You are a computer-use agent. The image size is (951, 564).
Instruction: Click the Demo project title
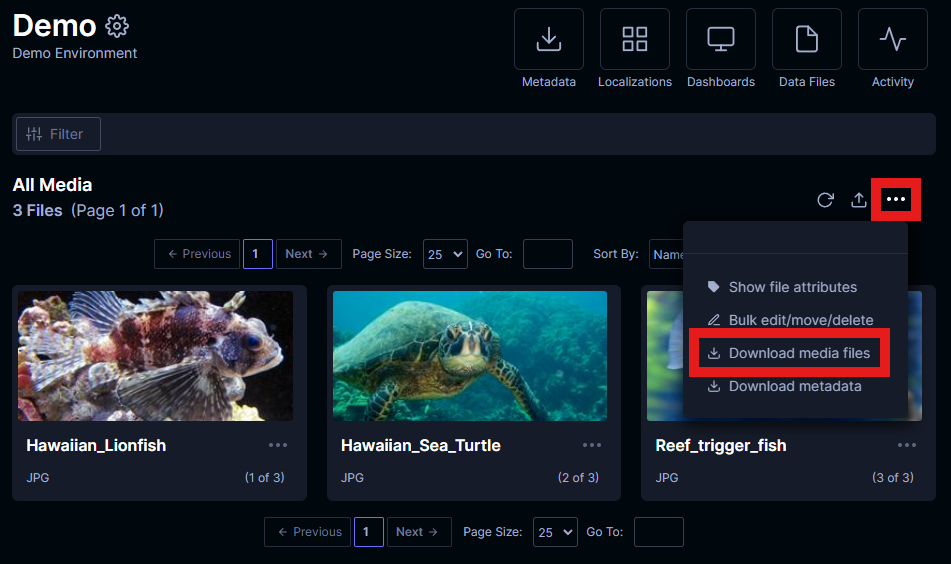pyautogui.click(x=55, y=26)
